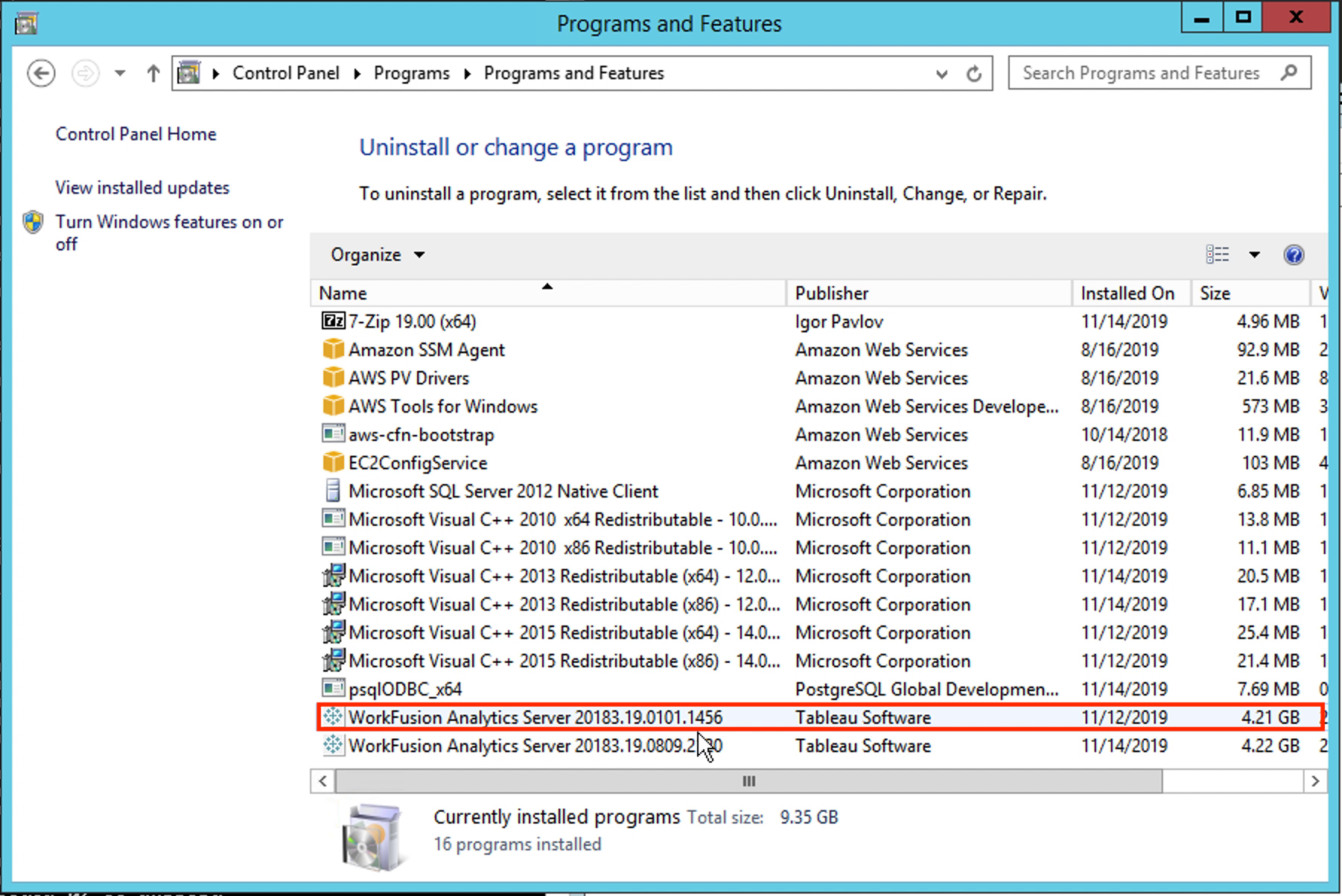Screen dimensions: 1342x896
Task: Open View installed updates link
Action: tap(142, 188)
